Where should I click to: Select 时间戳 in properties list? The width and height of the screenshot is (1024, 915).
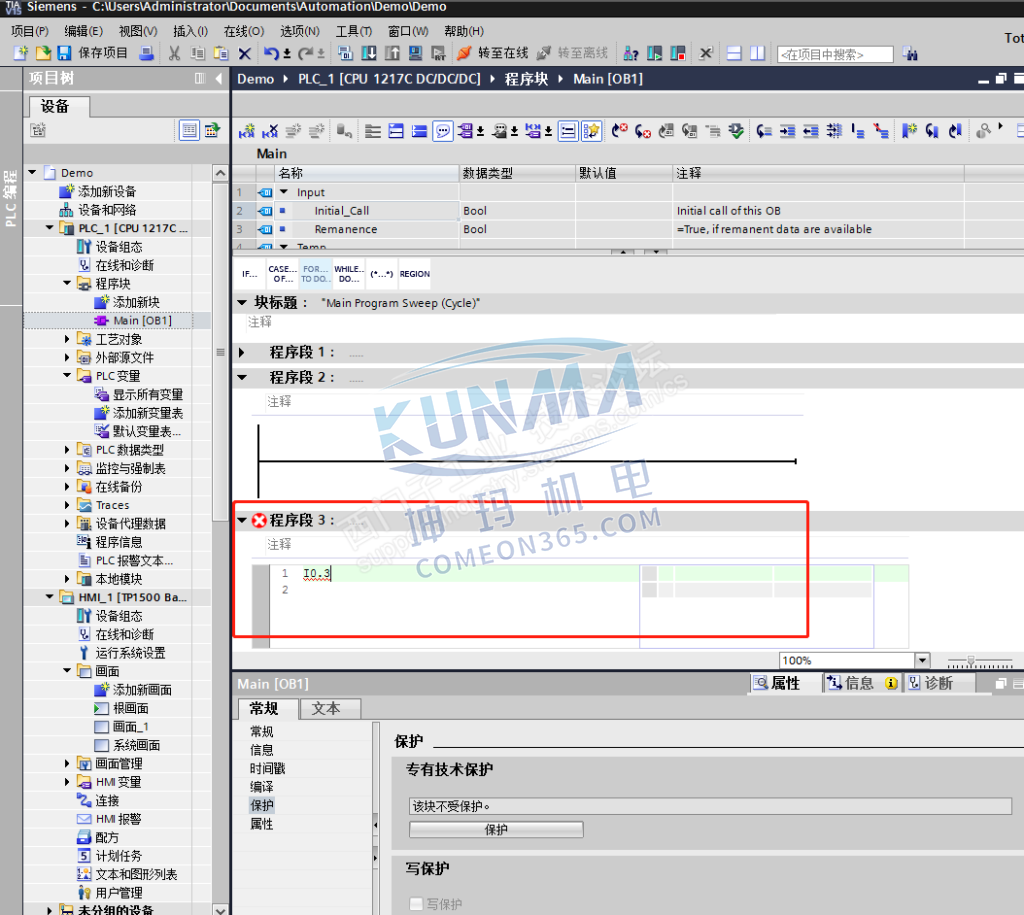click(x=267, y=769)
